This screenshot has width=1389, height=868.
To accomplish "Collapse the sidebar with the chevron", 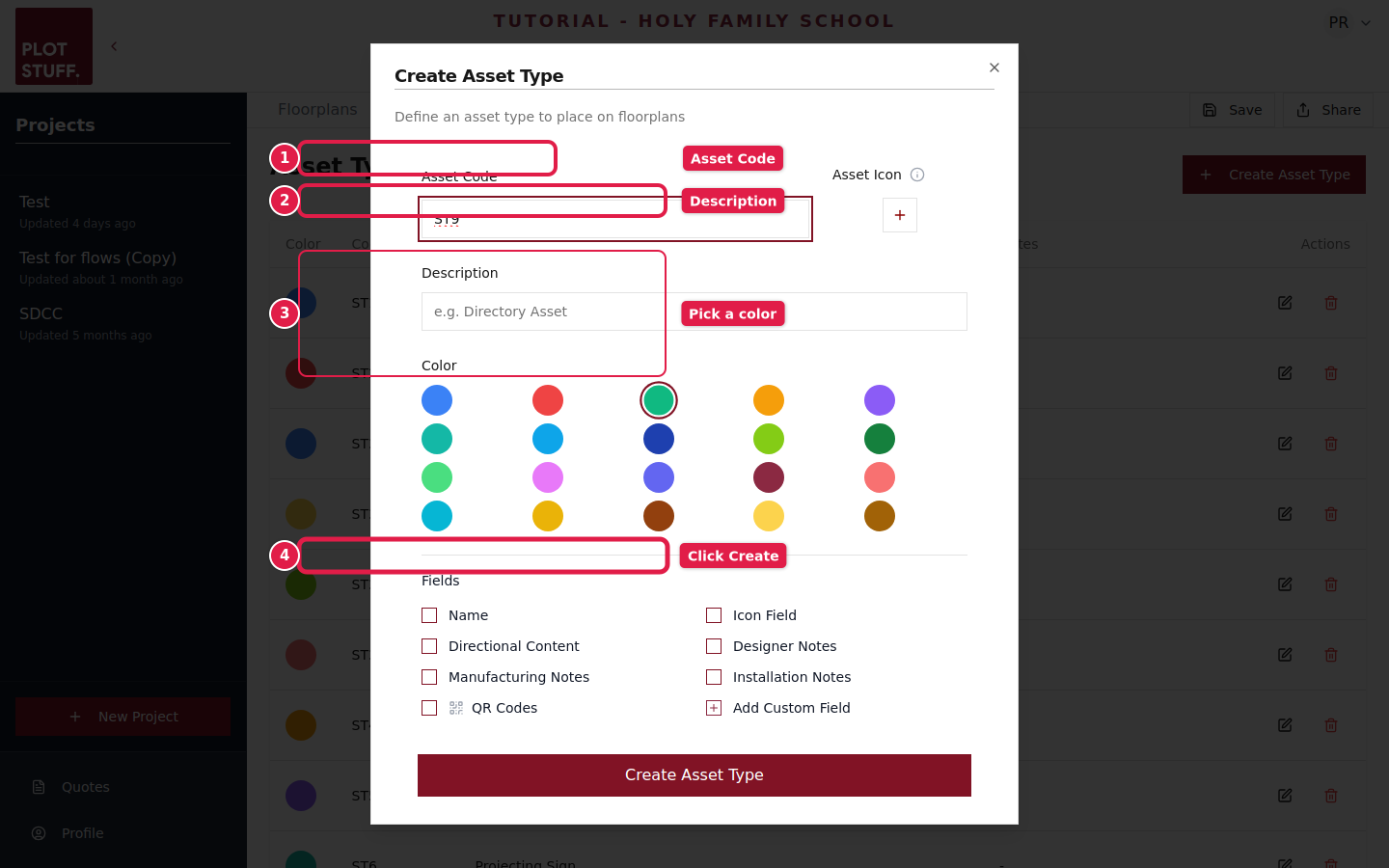I will [114, 45].
